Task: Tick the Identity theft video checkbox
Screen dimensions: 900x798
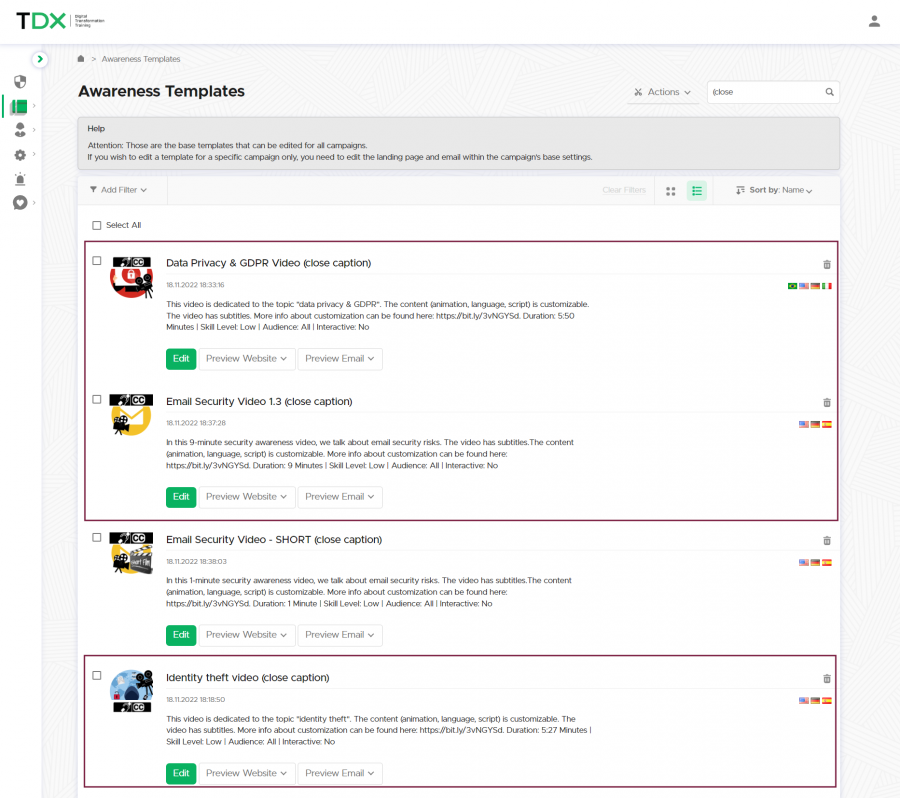Action: (97, 675)
